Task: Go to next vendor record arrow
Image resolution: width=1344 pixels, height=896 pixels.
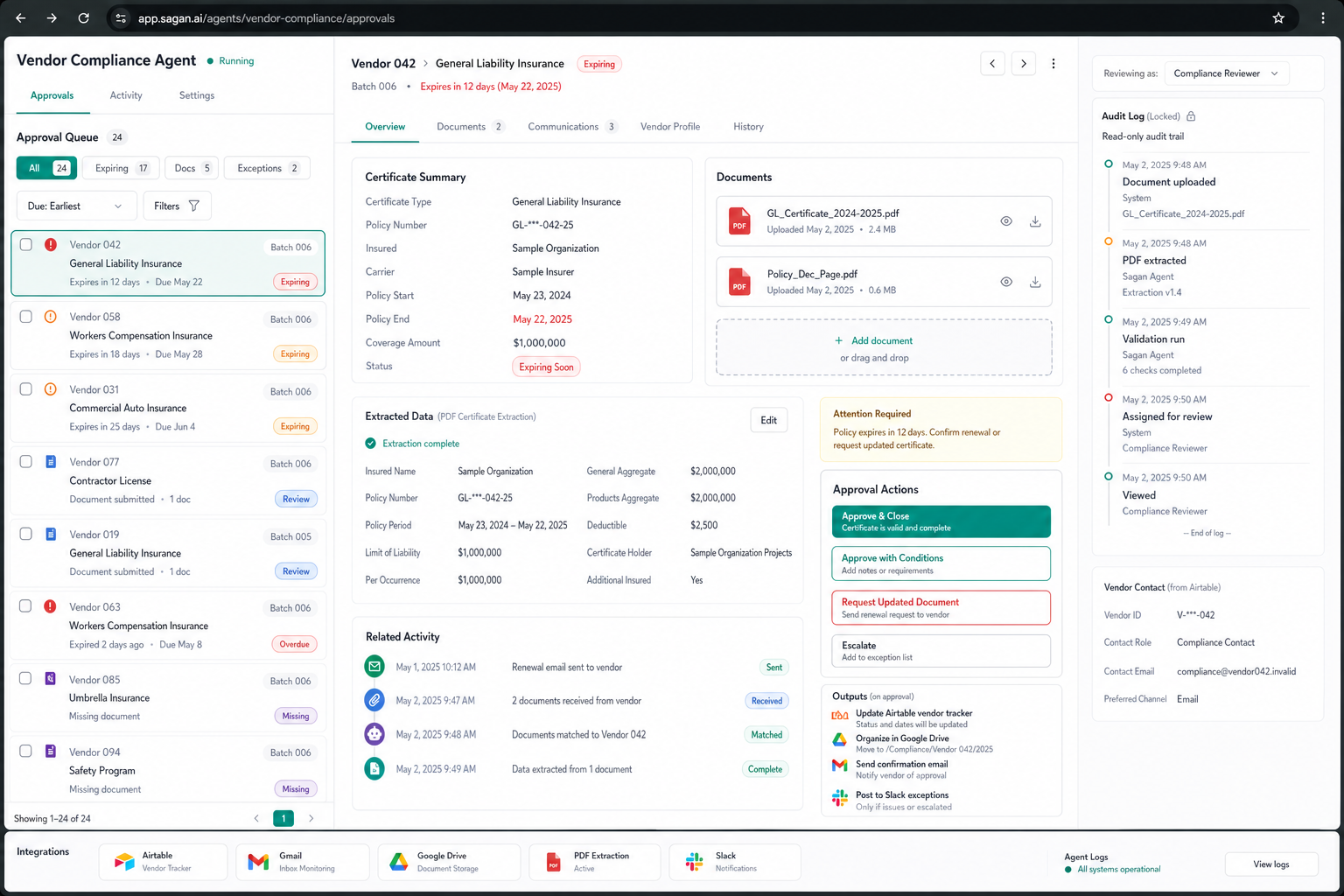Action: [1024, 64]
